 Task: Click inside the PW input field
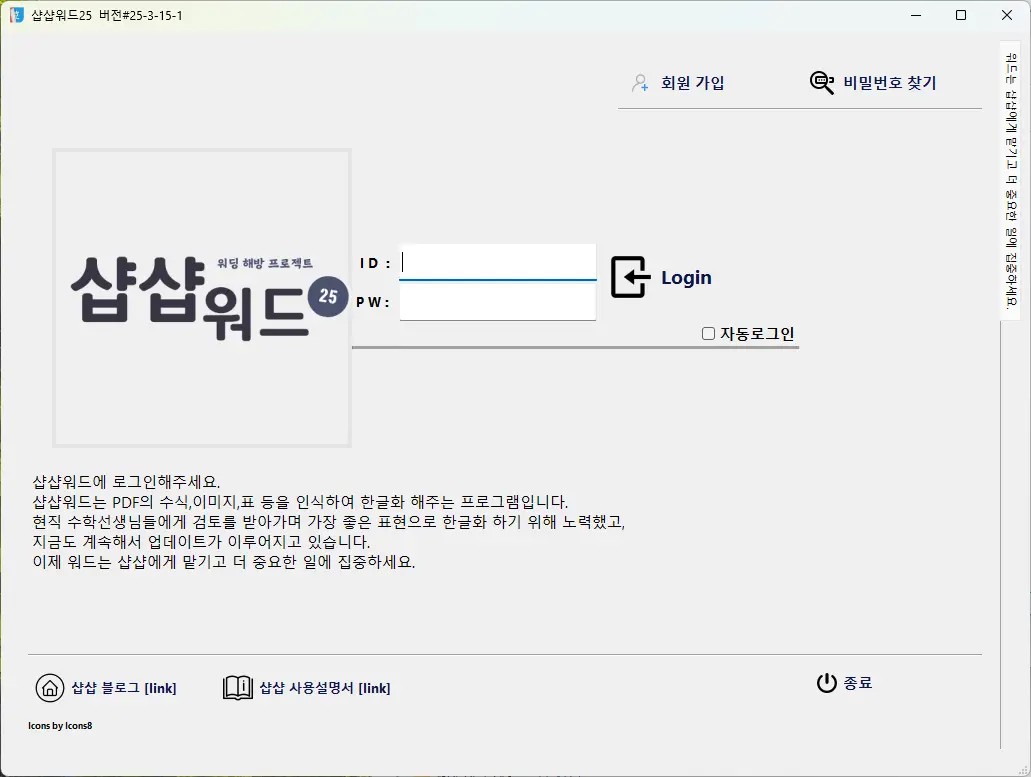click(497, 300)
